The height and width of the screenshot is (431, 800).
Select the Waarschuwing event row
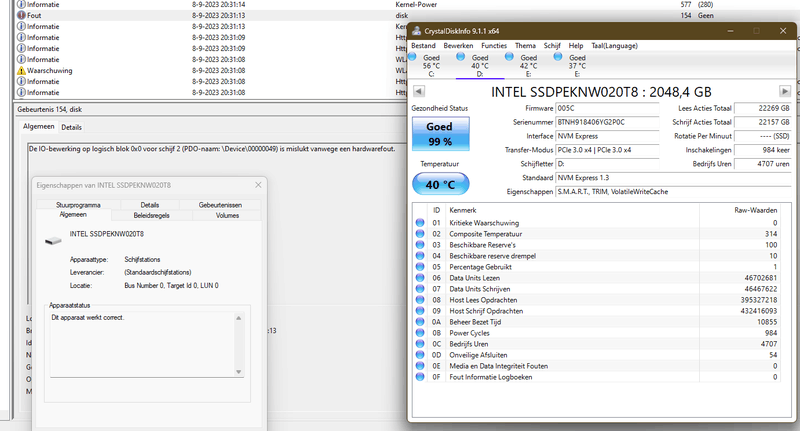pyautogui.click(x=212, y=70)
